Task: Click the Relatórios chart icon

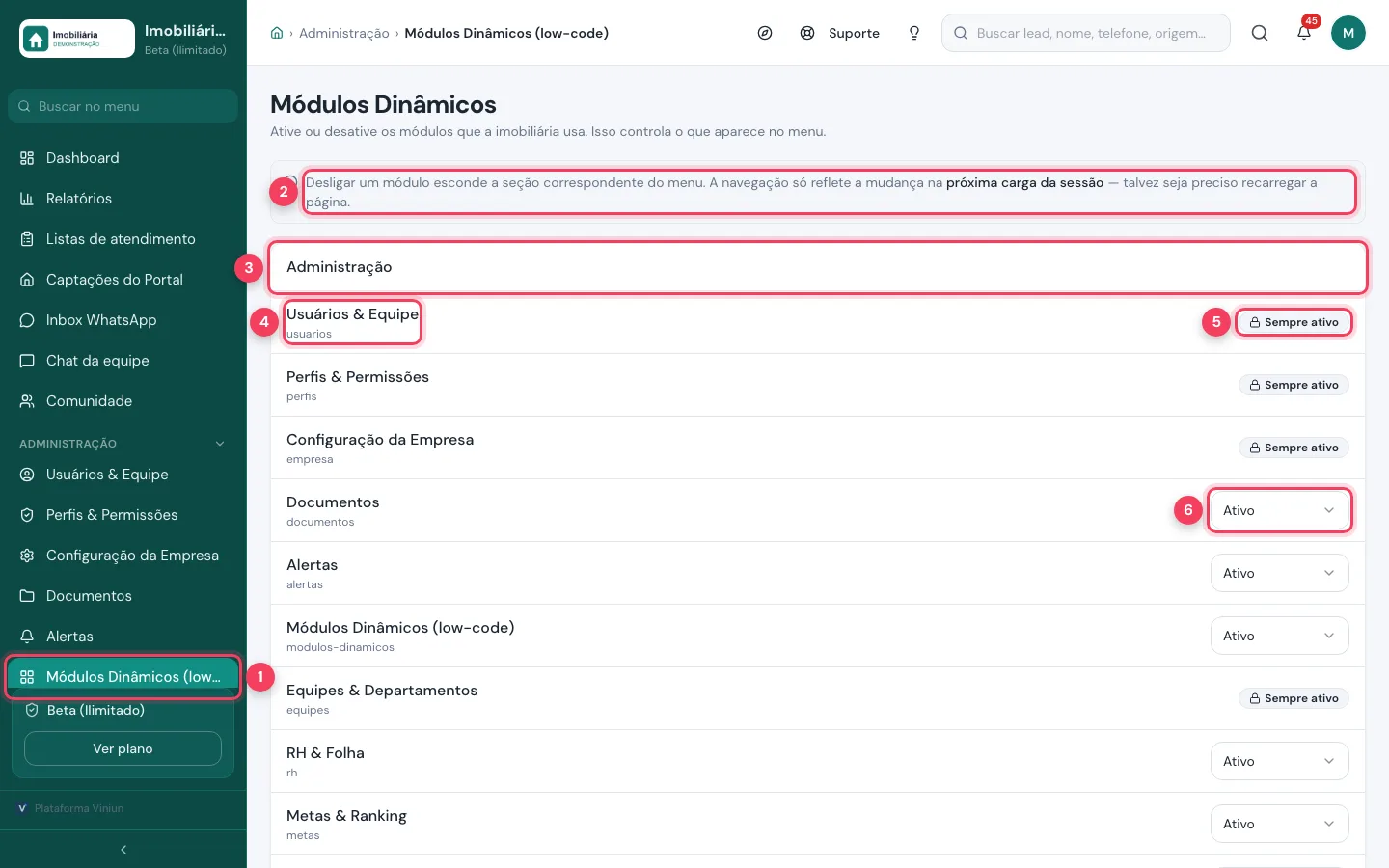Action: coord(27,199)
